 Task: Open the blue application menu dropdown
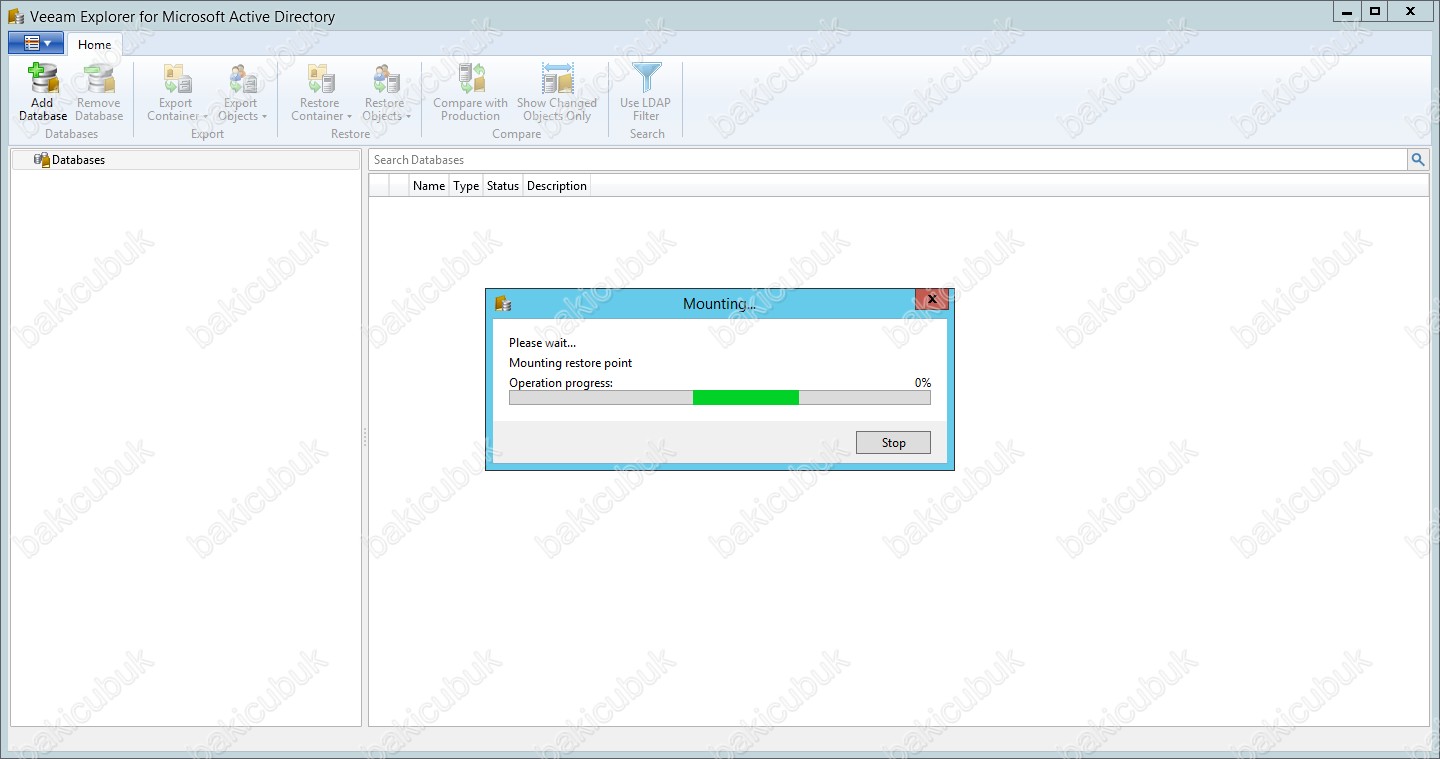36,43
